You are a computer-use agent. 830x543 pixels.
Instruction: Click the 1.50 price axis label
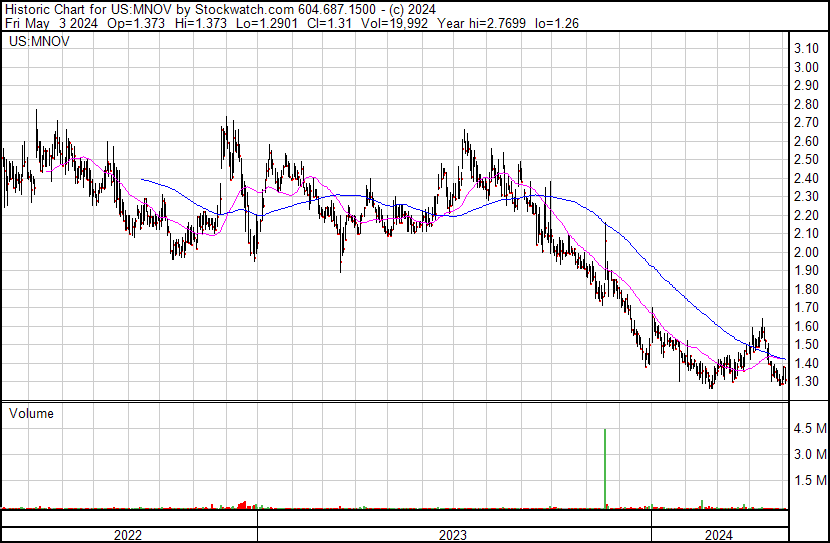806,345
